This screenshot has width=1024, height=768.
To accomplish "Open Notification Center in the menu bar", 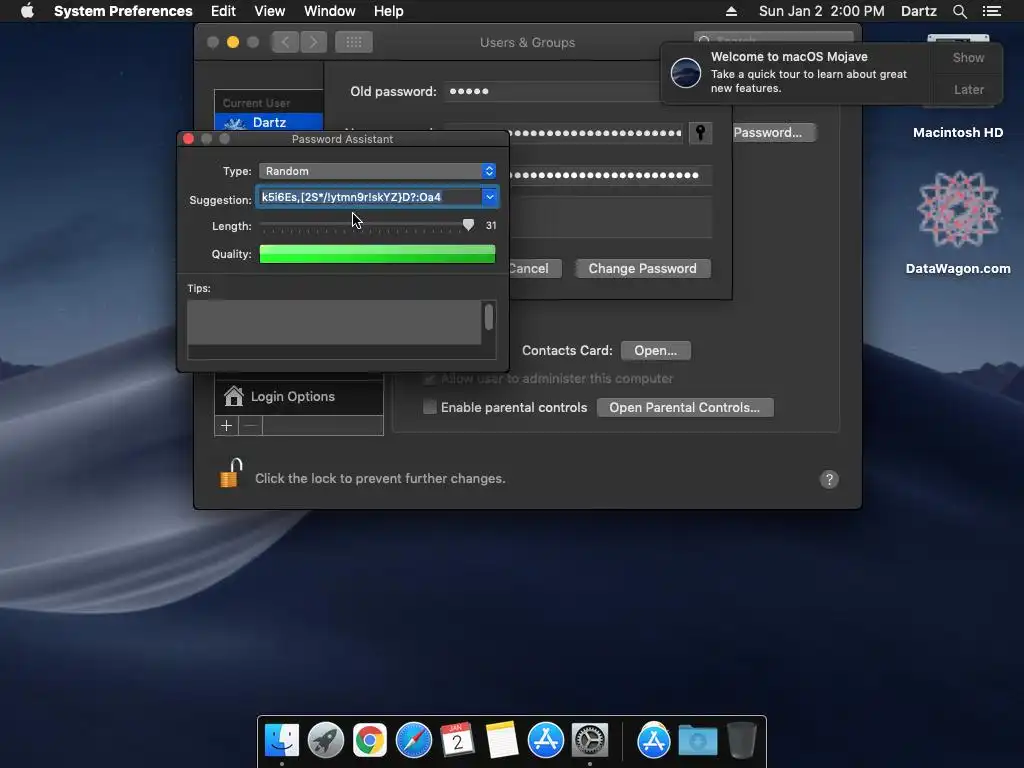I will pos(991,11).
